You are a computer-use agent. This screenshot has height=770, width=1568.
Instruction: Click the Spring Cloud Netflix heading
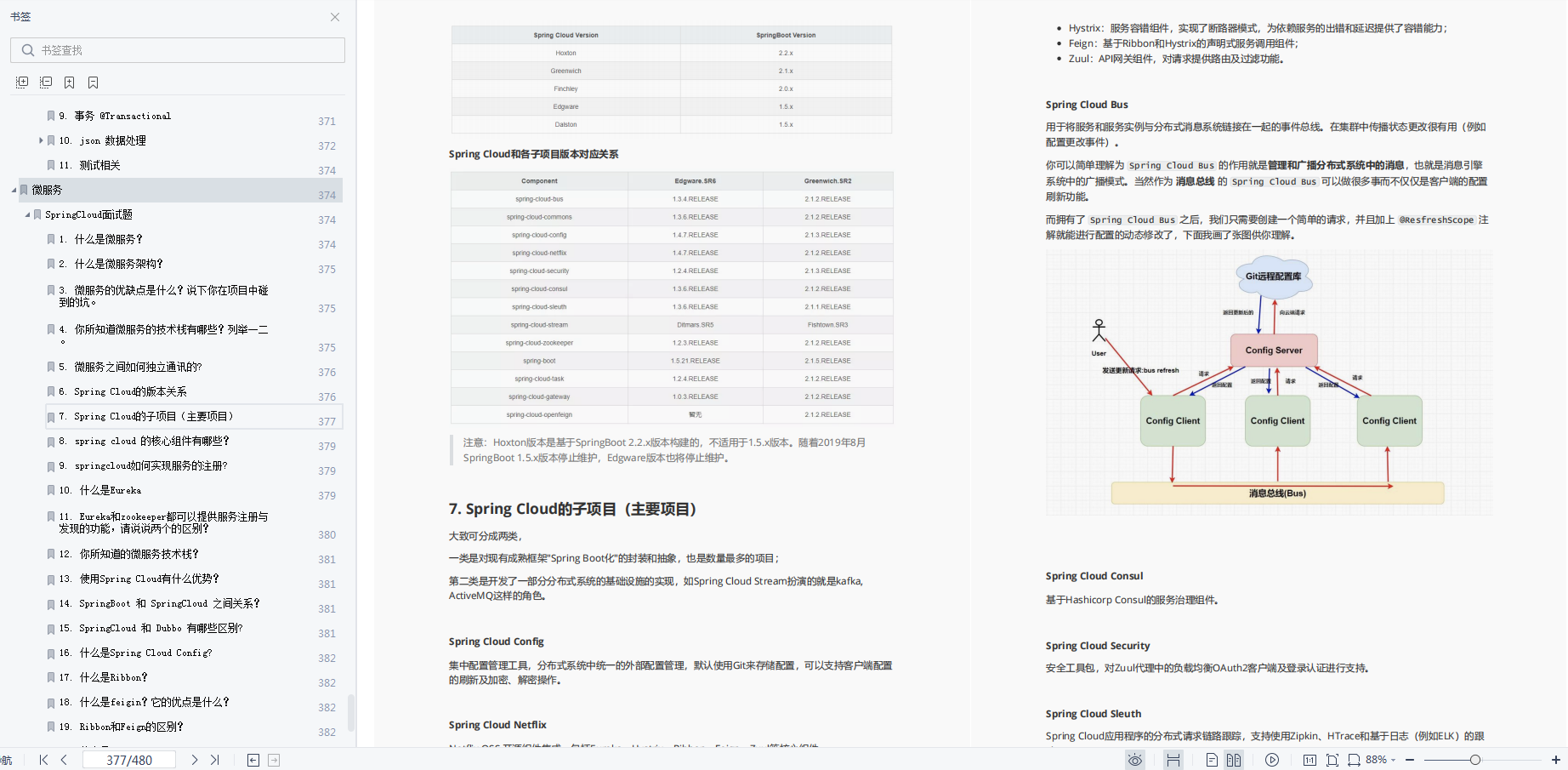pos(497,725)
